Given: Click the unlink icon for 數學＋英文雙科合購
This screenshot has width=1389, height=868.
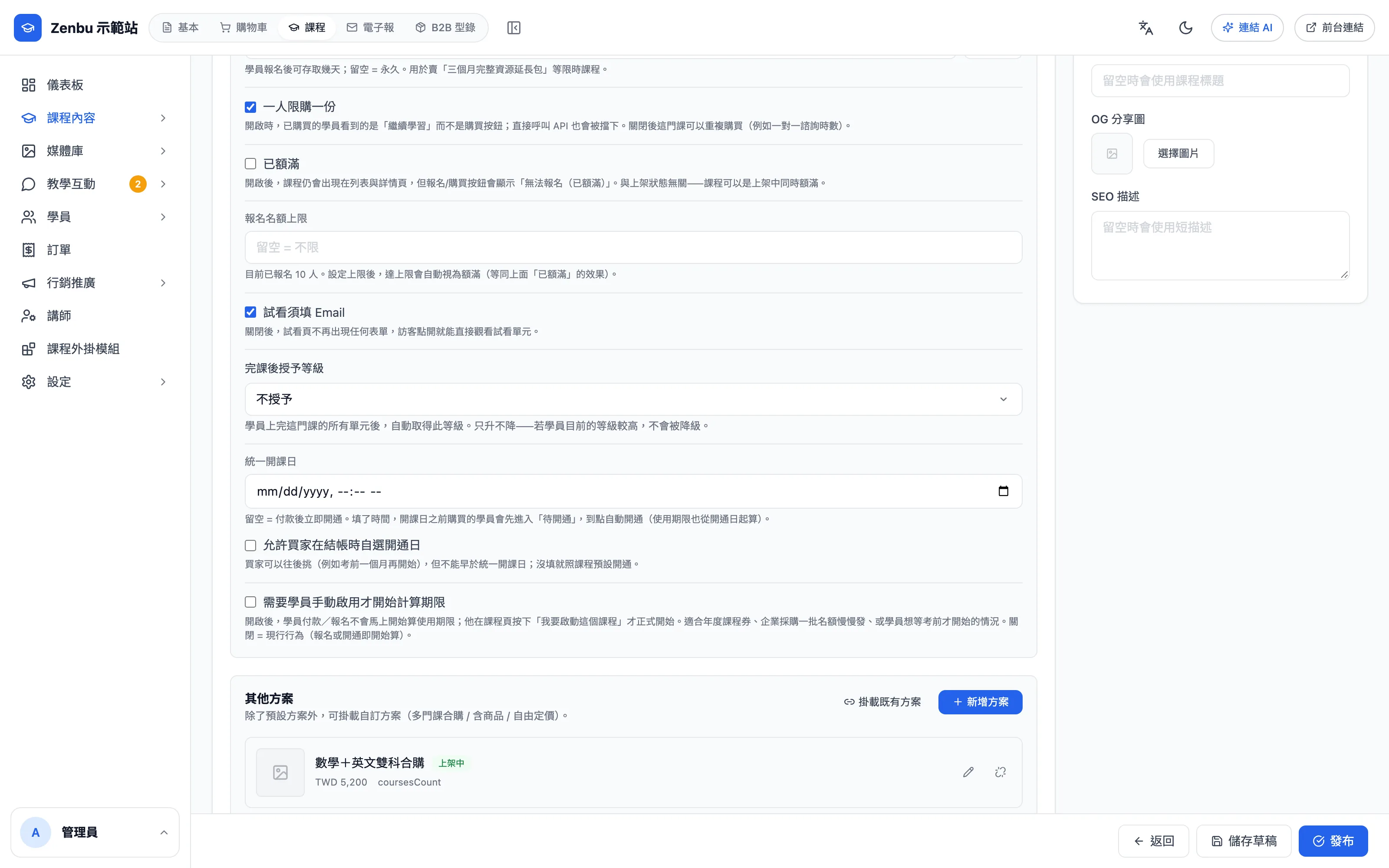Looking at the screenshot, I should [1001, 772].
